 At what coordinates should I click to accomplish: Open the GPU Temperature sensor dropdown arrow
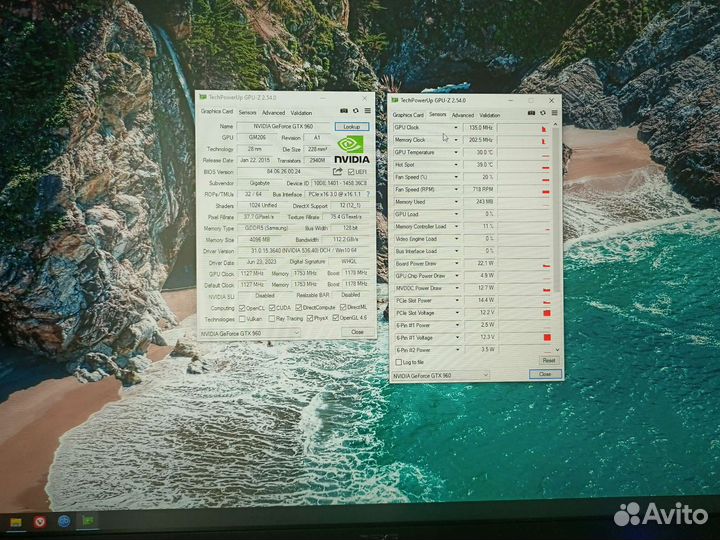click(x=456, y=152)
